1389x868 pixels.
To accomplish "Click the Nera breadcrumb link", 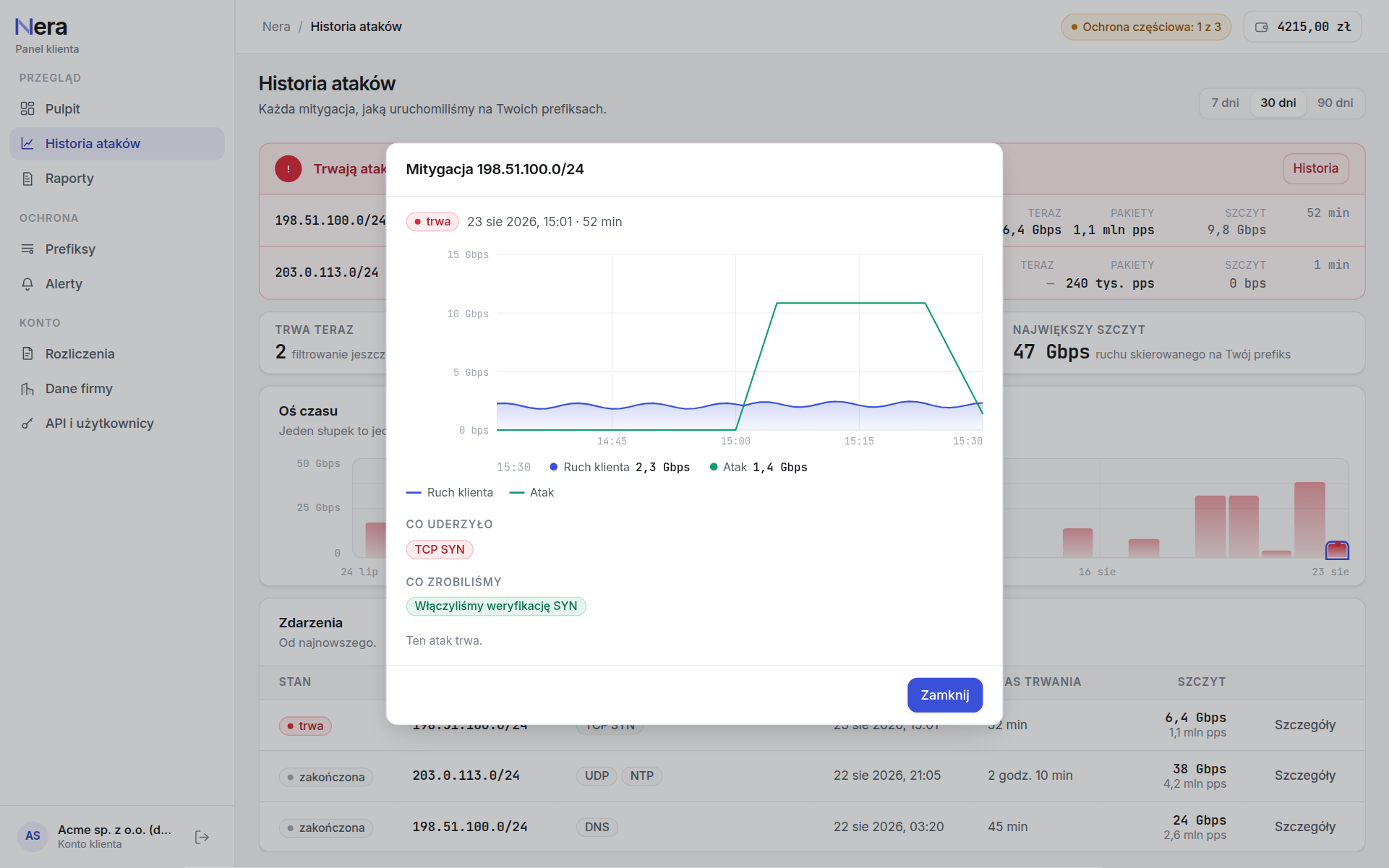I will [276, 27].
